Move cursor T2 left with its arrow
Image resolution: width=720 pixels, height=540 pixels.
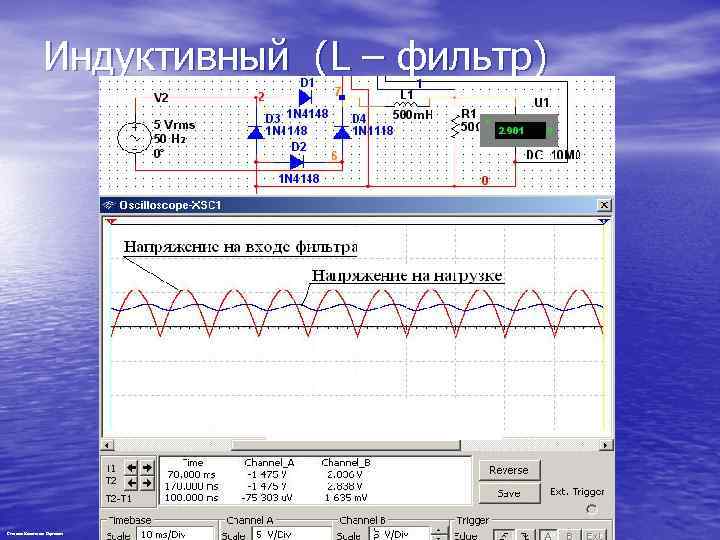coord(132,483)
